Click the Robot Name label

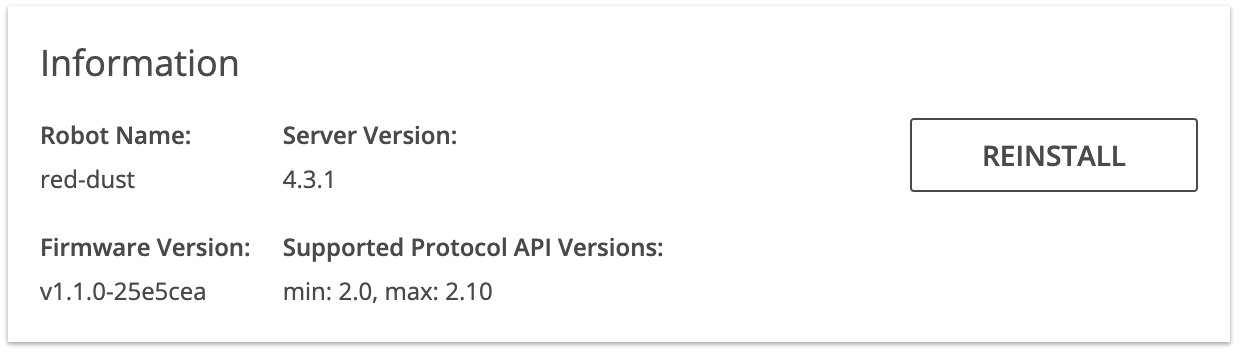tap(115, 136)
